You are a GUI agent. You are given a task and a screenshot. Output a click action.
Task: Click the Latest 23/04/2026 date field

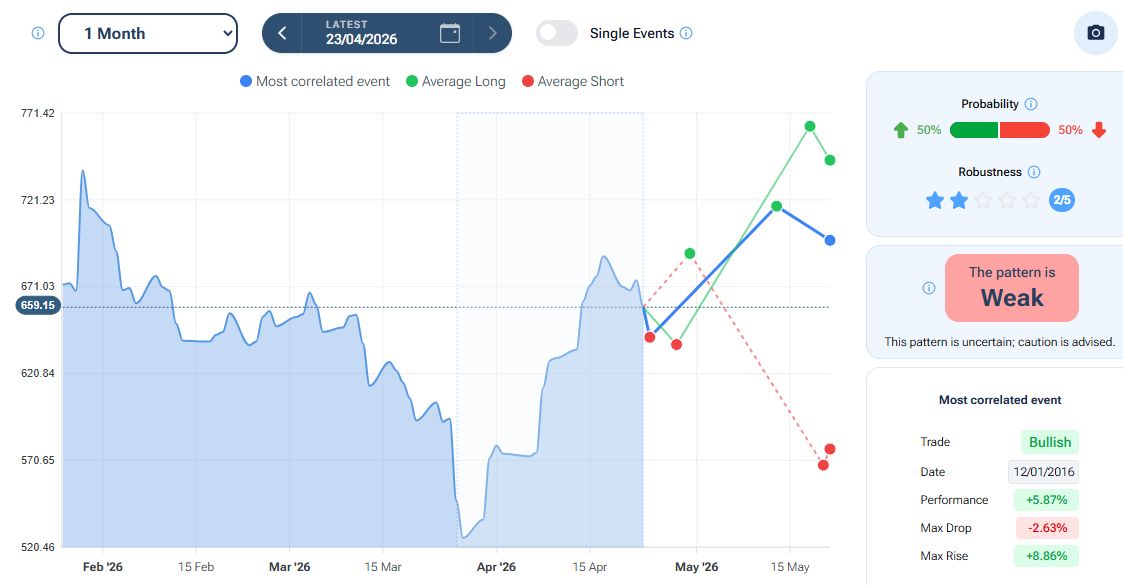[361, 33]
